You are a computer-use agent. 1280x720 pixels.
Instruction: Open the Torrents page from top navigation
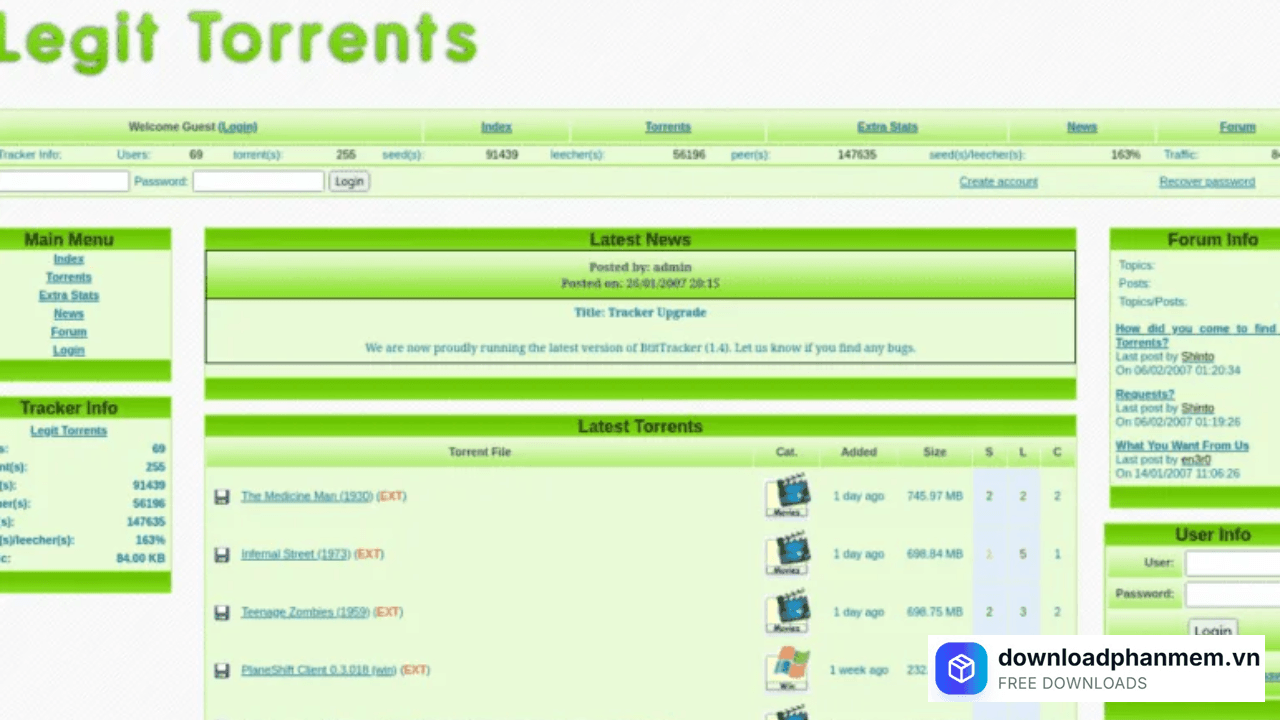[x=667, y=127]
